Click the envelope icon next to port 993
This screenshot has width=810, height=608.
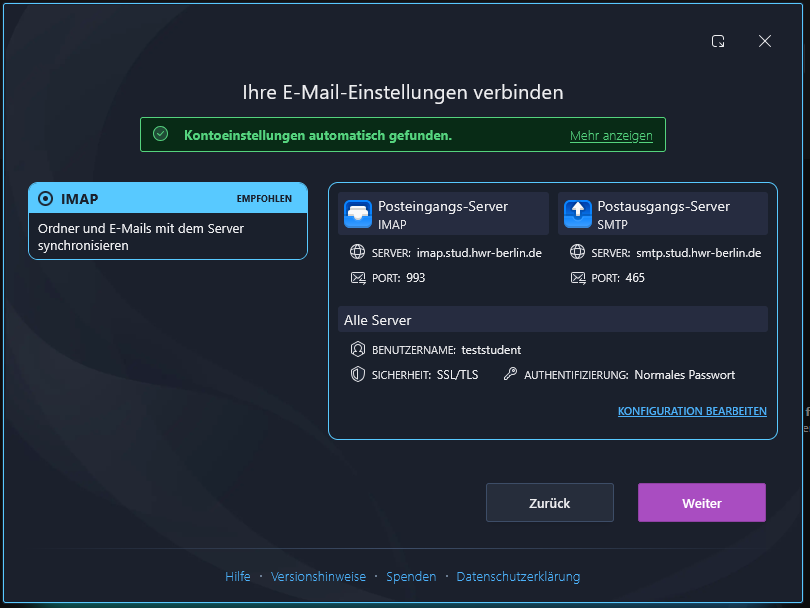point(358,278)
